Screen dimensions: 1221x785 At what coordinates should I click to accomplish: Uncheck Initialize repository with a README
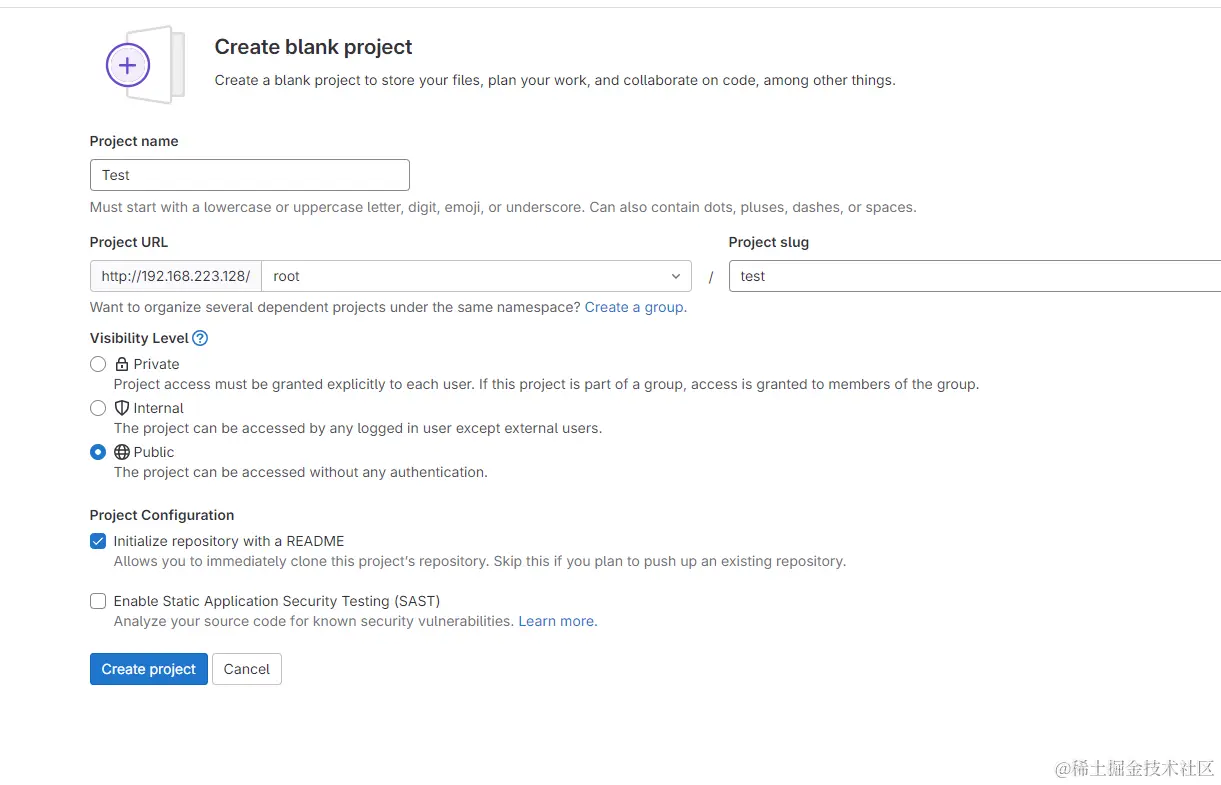coord(98,541)
